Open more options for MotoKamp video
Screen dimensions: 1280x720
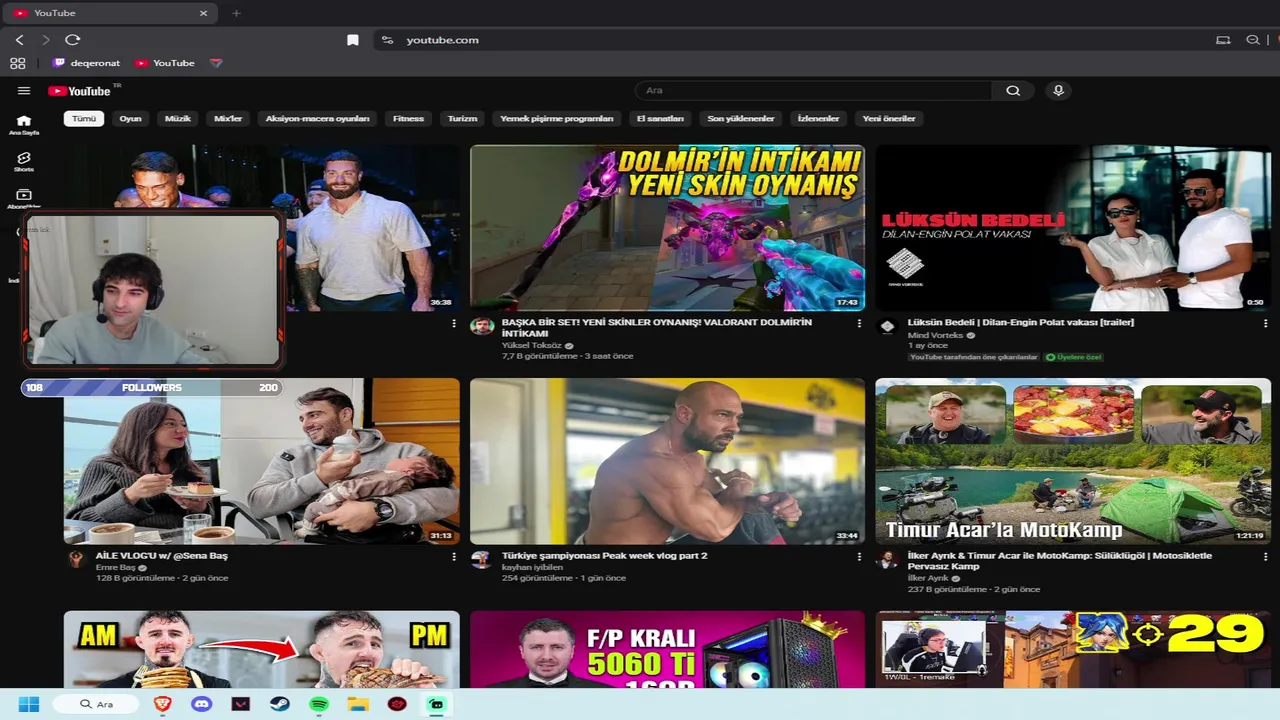tap(1265, 556)
